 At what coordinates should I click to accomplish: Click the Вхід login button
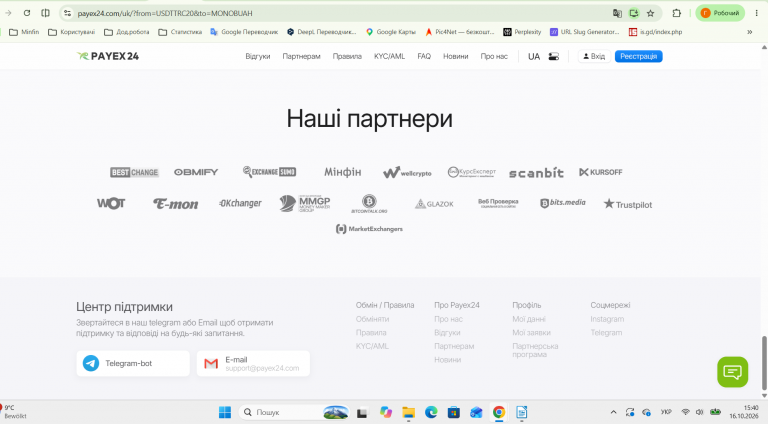pos(594,56)
